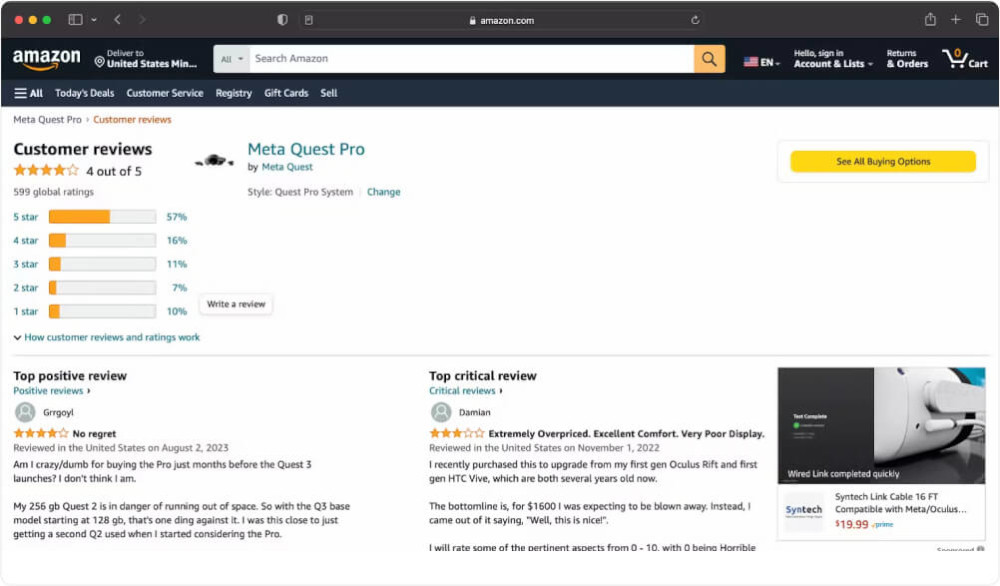The image size is (1000, 586).
Task: Click the Prime badge next to $19.99
Action: (884, 524)
